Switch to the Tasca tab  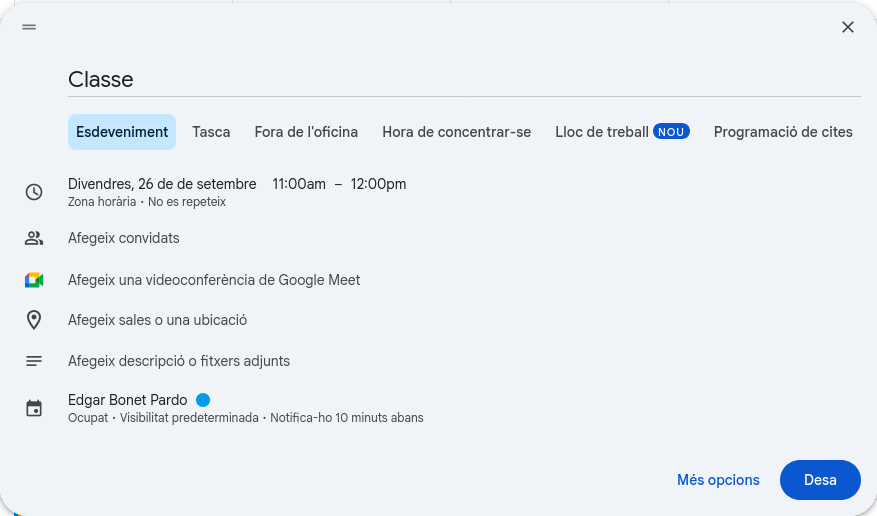(211, 132)
